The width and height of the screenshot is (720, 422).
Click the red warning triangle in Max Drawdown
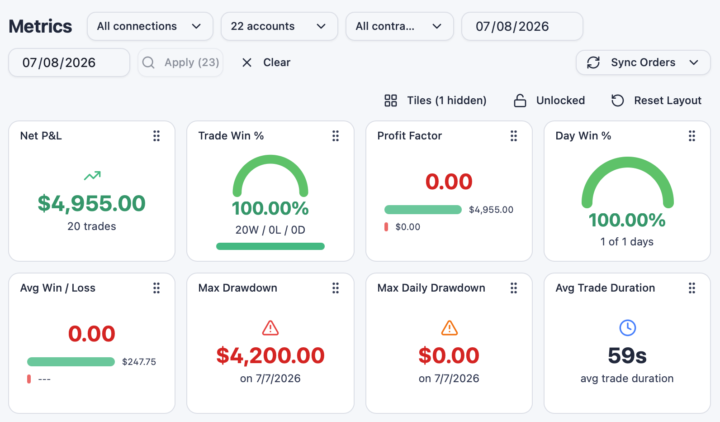270,328
